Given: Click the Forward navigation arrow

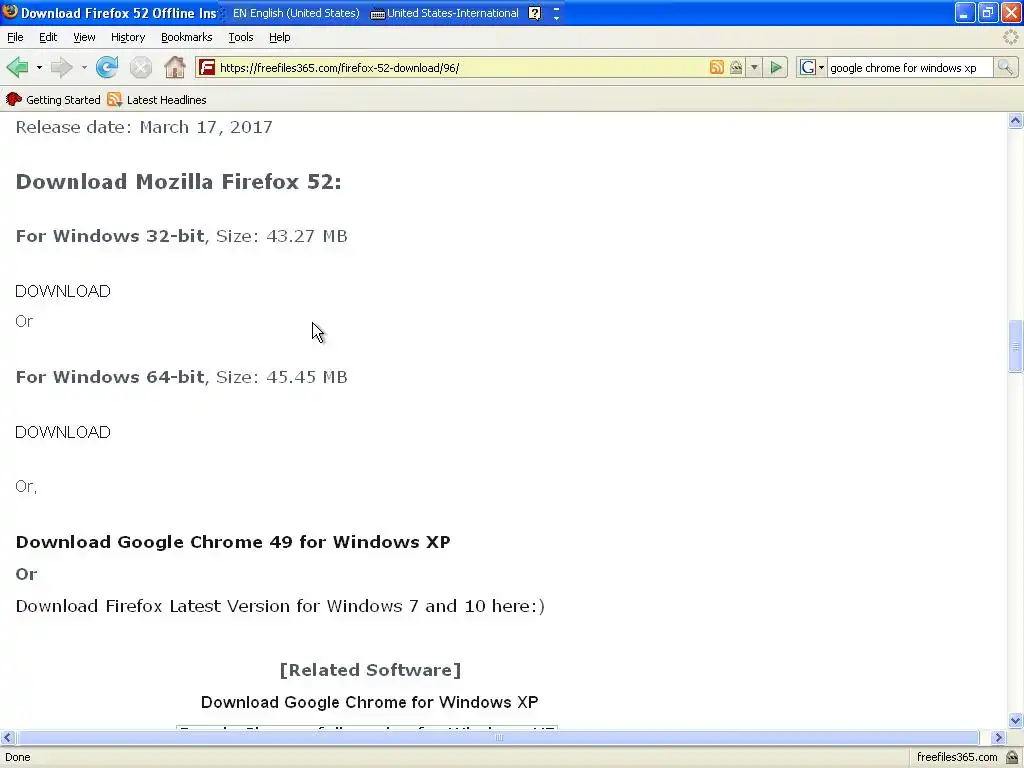Looking at the screenshot, I should pyautogui.click(x=61, y=67).
